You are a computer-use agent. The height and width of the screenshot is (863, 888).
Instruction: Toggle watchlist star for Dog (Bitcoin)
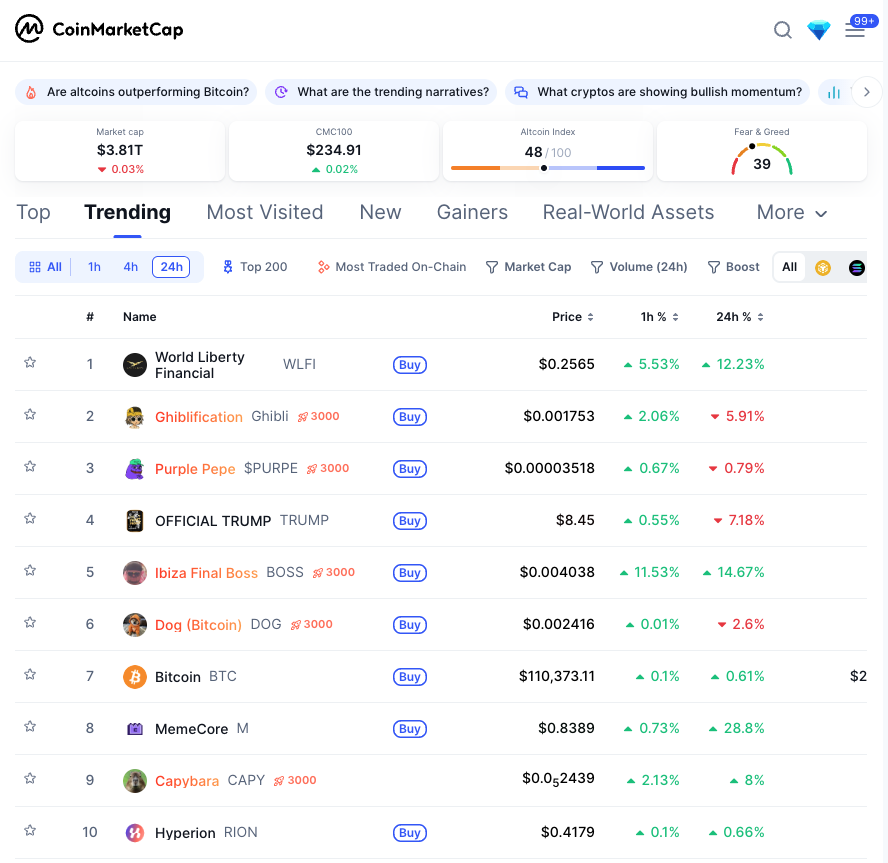point(30,622)
